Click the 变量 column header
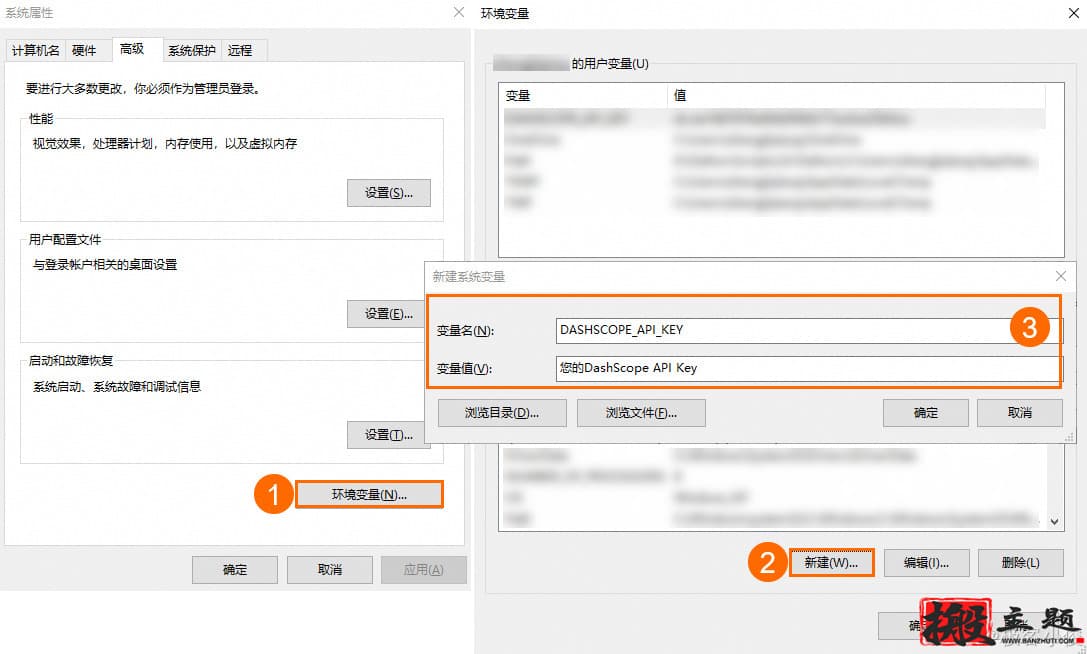Screen dimensions: 1087x654 (583, 96)
